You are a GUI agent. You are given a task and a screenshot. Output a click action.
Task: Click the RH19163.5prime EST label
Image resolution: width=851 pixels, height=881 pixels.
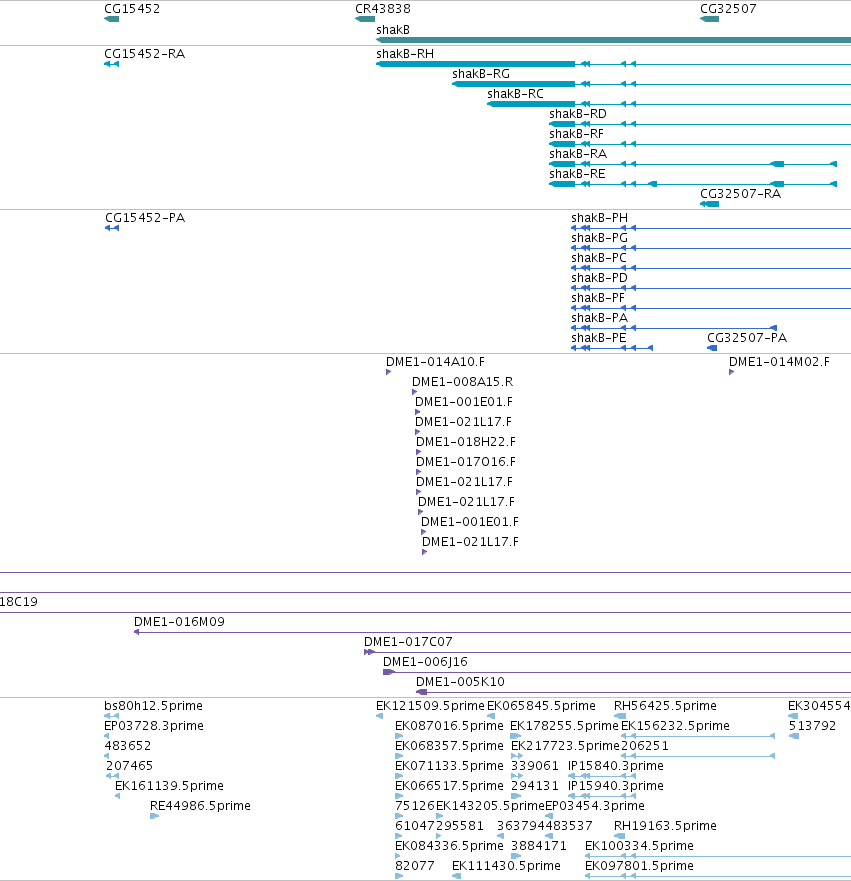tap(665, 826)
